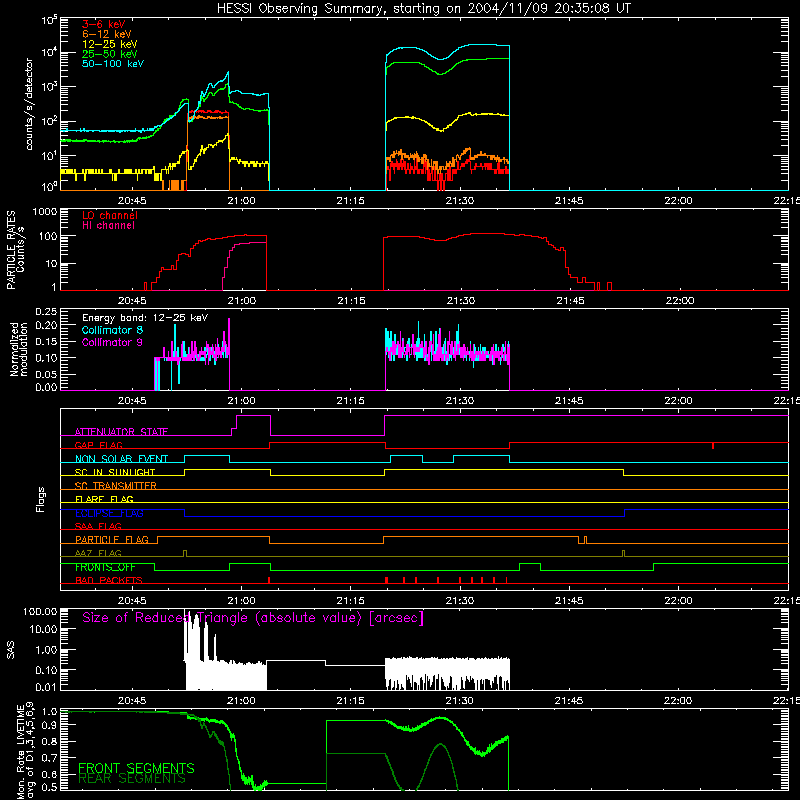Click the SC TRANSMITTER flag label

click(116, 486)
